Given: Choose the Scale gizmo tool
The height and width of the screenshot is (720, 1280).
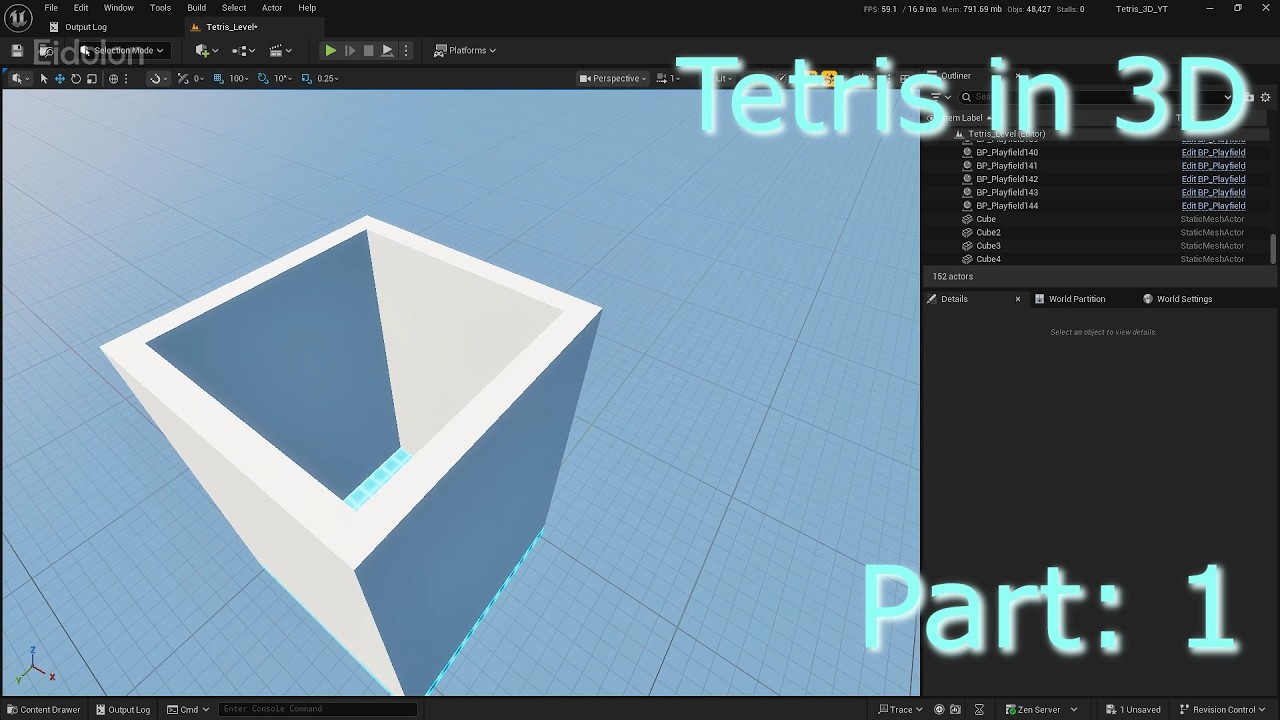Looking at the screenshot, I should point(92,78).
